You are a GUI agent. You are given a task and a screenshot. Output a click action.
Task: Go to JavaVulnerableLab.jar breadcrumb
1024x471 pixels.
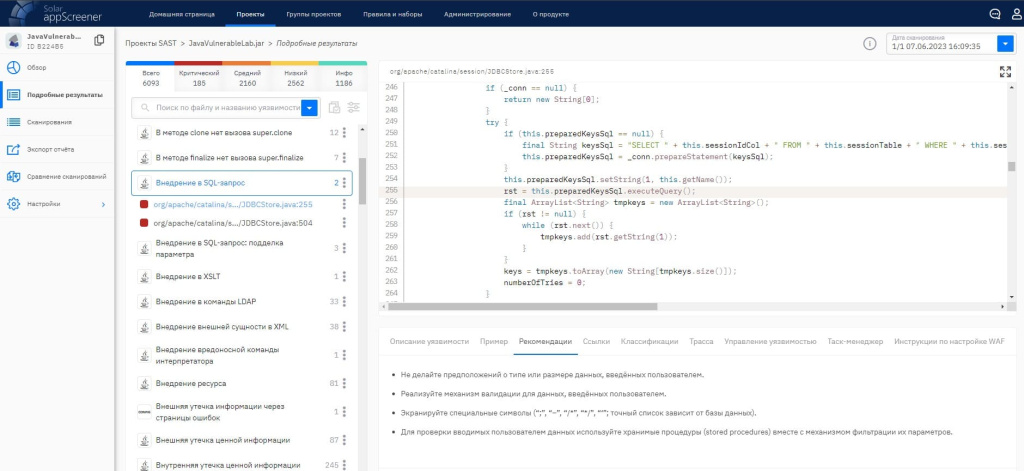point(226,44)
